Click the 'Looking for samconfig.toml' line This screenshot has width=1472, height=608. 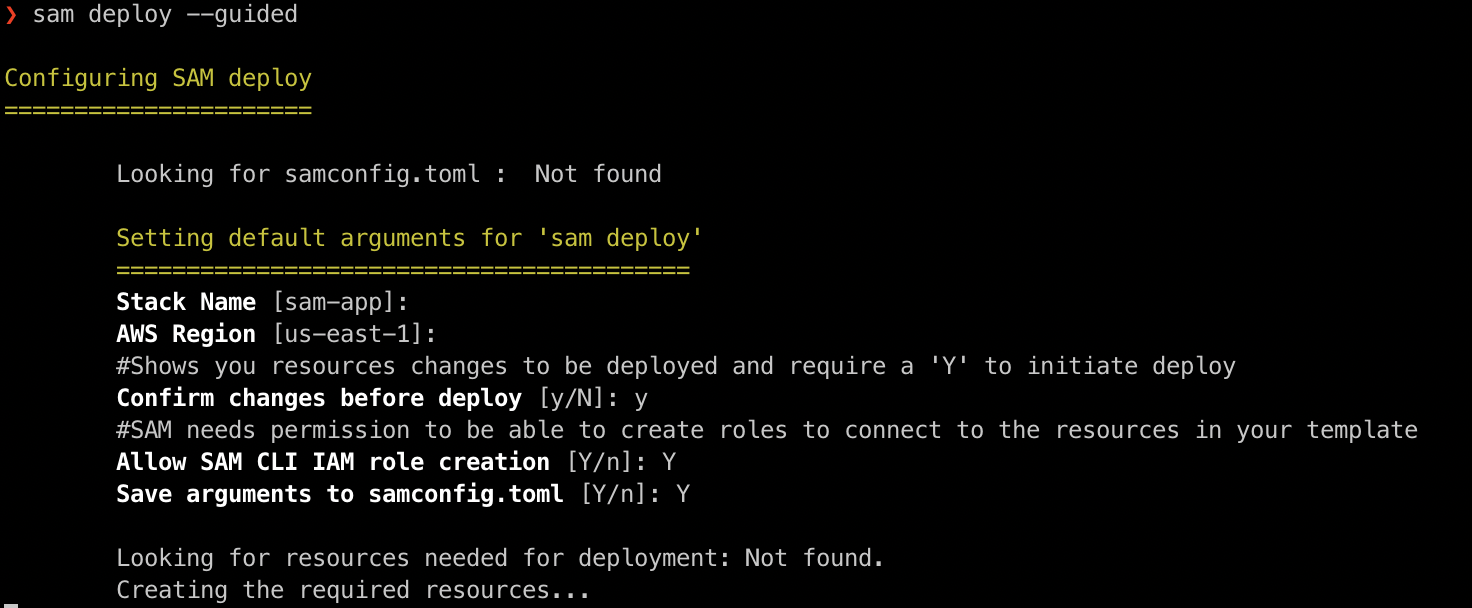pos(388,174)
